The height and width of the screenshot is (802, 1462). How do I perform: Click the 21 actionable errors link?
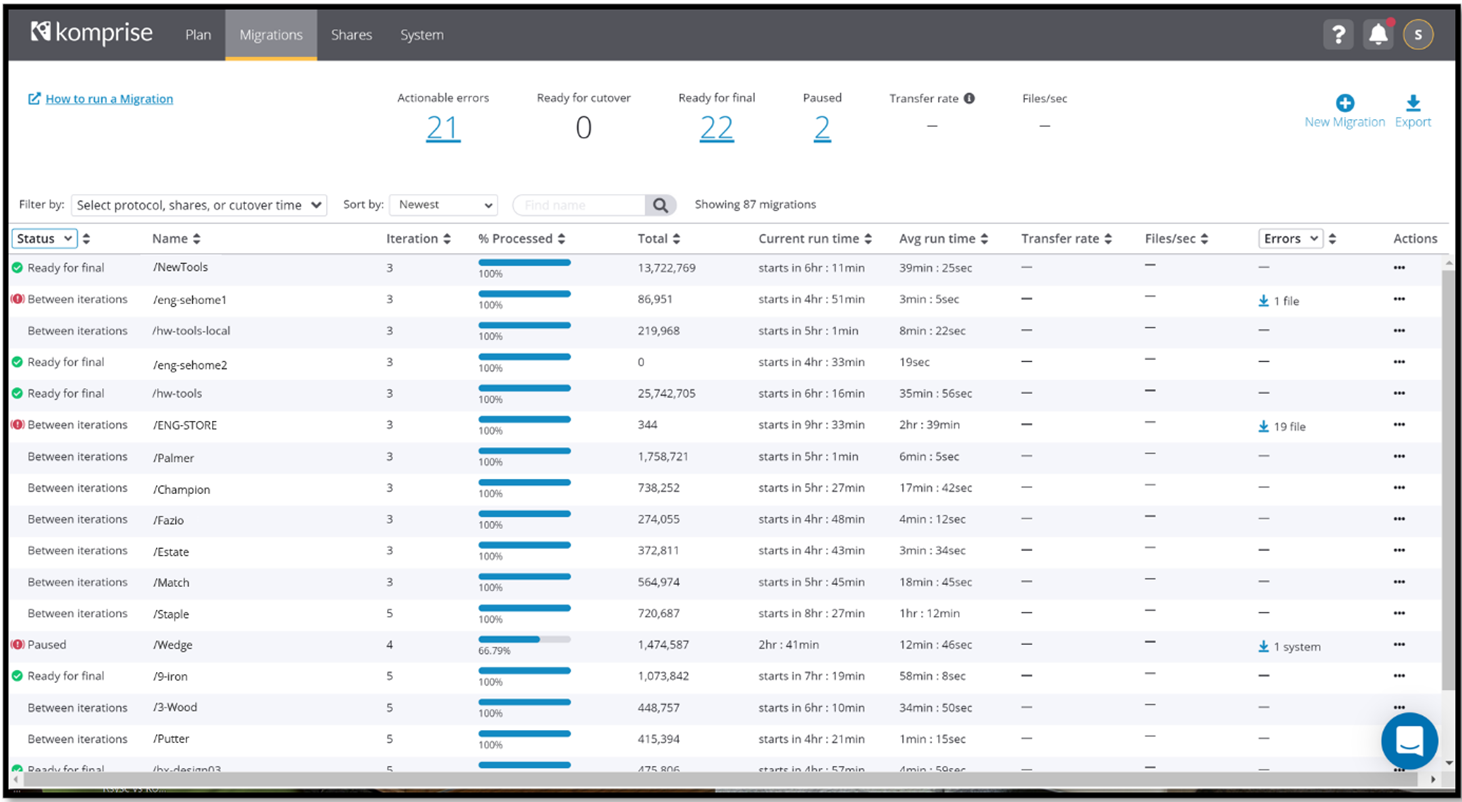click(x=443, y=127)
